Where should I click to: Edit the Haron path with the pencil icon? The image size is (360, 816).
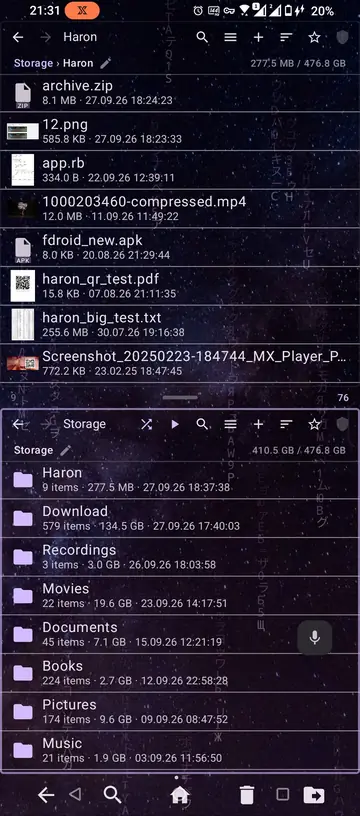coord(106,63)
